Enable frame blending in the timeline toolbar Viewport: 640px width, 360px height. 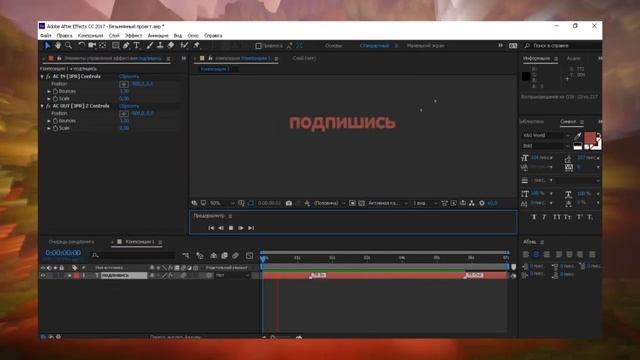tap(224, 256)
